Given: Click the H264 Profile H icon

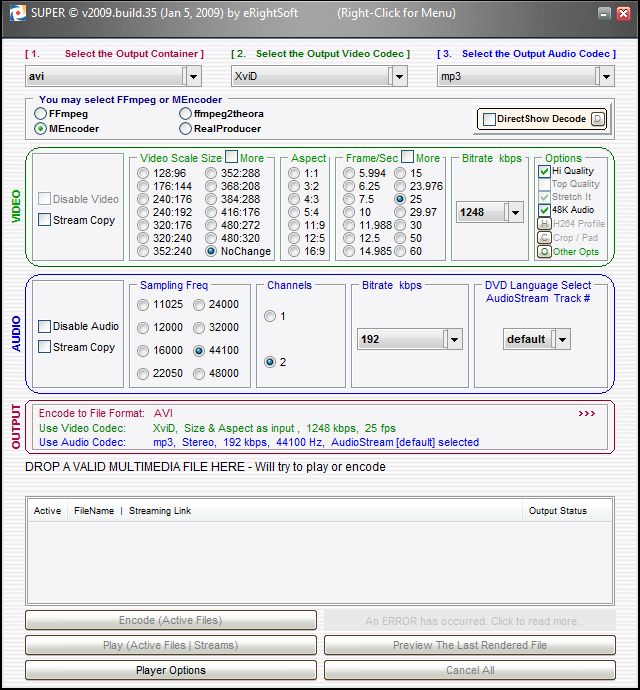Looking at the screenshot, I should 544,224.
